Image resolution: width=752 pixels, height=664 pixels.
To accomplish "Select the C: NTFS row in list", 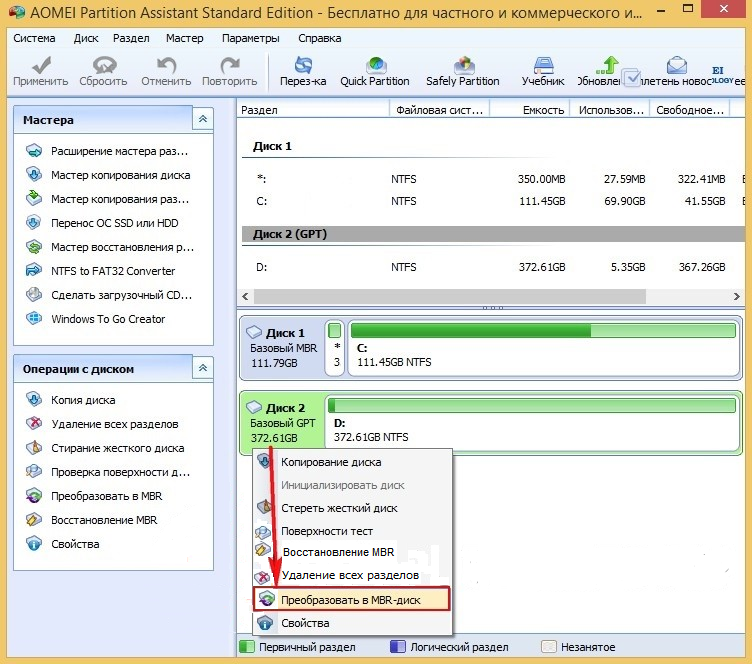I will pos(492,201).
